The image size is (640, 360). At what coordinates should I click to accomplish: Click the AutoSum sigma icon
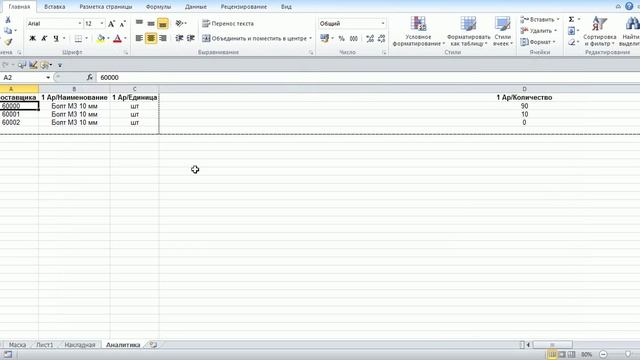[571, 20]
